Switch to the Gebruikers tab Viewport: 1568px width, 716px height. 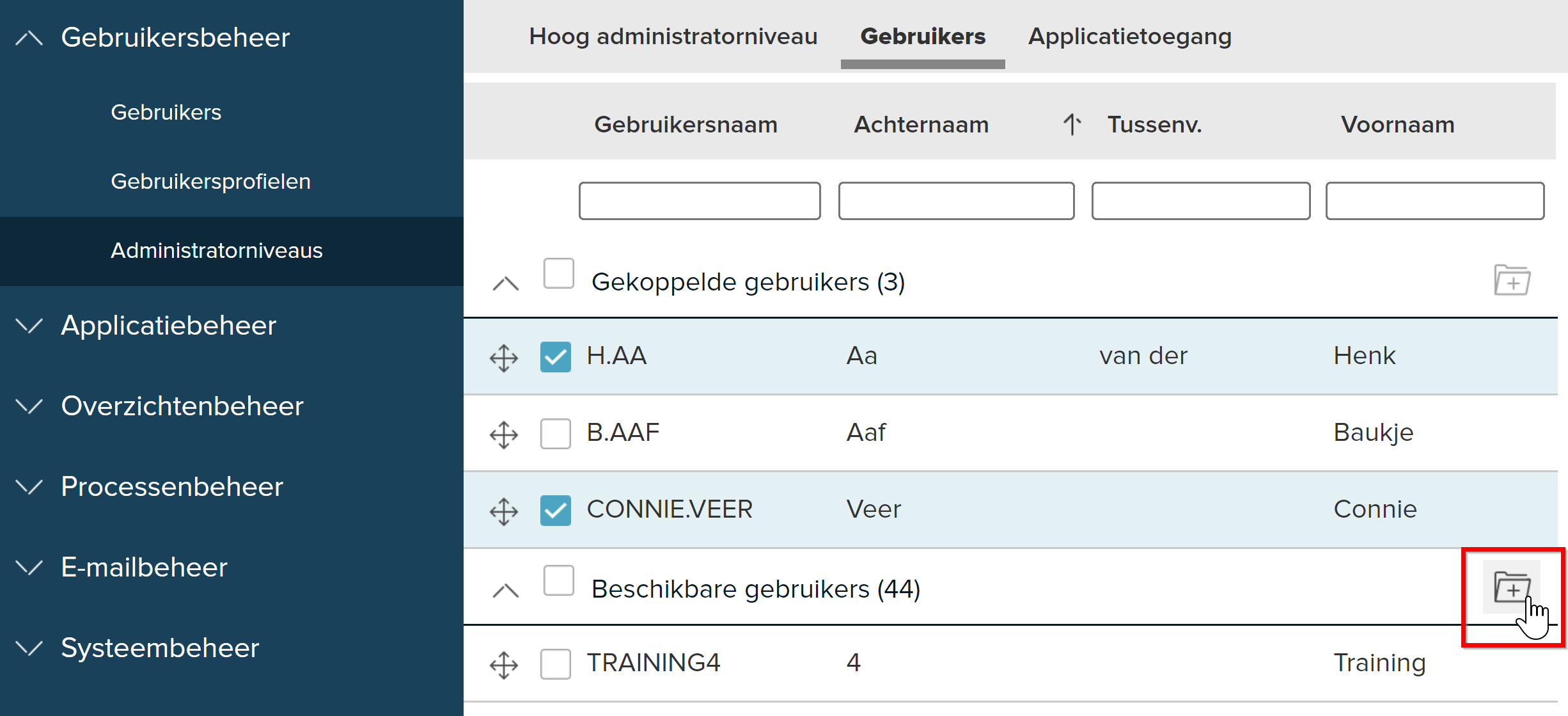tap(923, 36)
